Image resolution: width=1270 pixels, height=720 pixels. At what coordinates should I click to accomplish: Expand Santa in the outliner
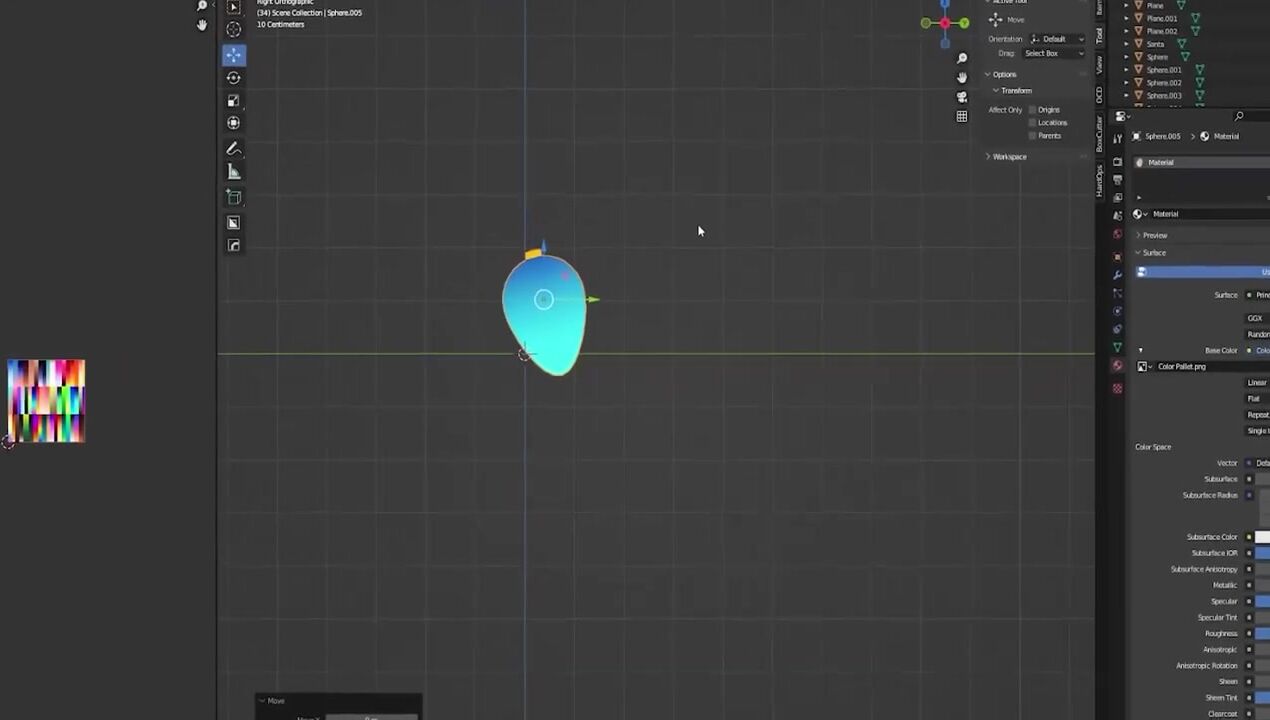(1127, 44)
